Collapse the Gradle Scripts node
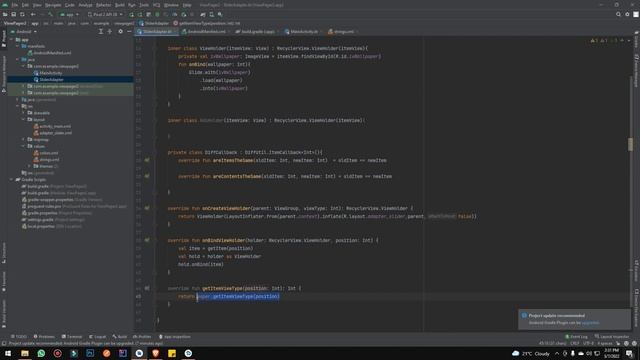Screen dimensions: 640x360 coord(12,180)
